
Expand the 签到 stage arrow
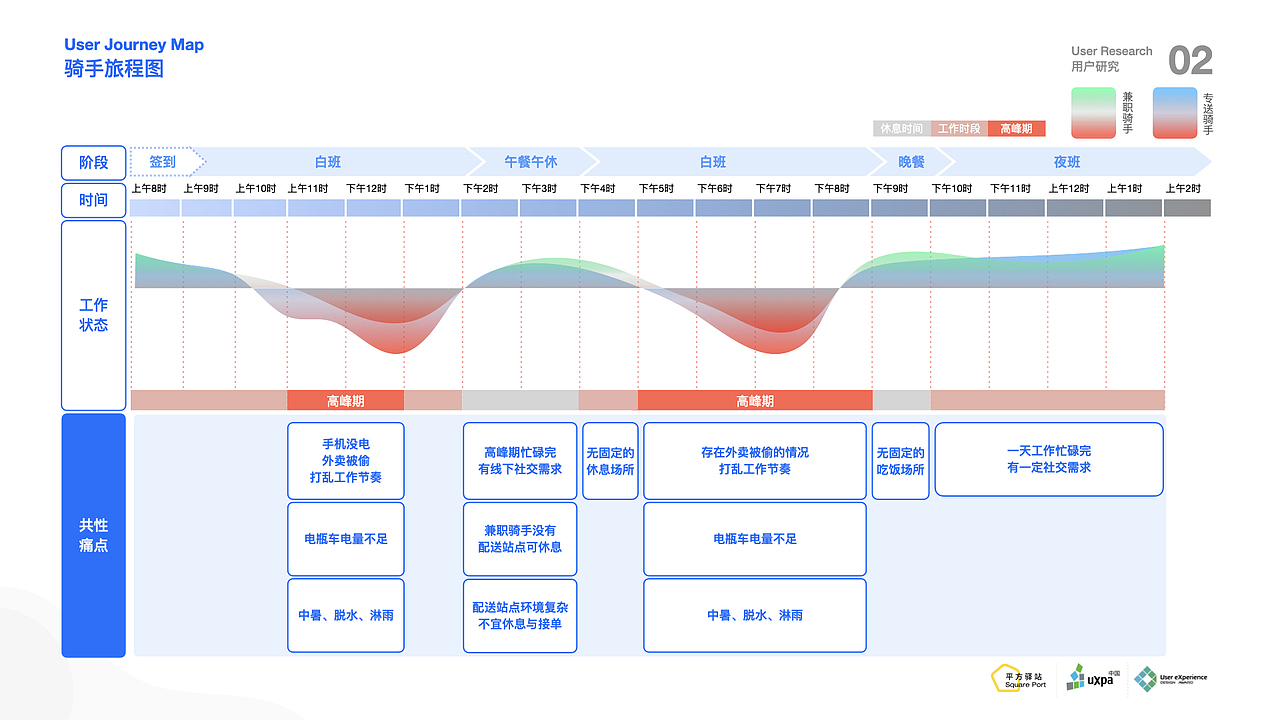162,162
